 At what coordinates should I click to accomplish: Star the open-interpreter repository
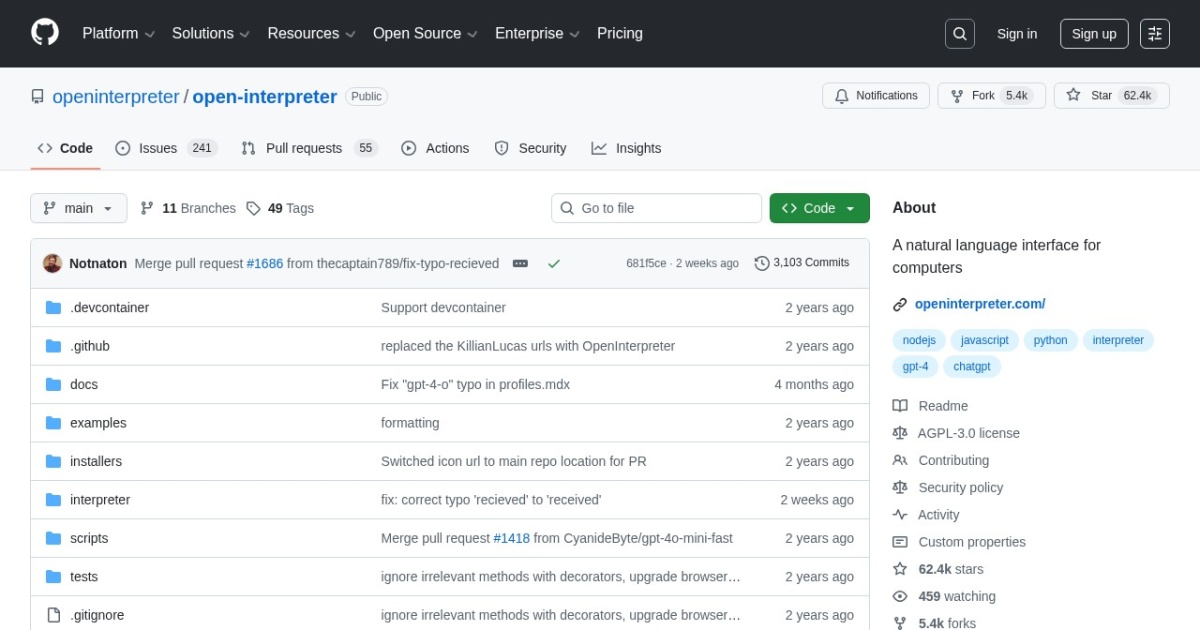tap(1100, 95)
